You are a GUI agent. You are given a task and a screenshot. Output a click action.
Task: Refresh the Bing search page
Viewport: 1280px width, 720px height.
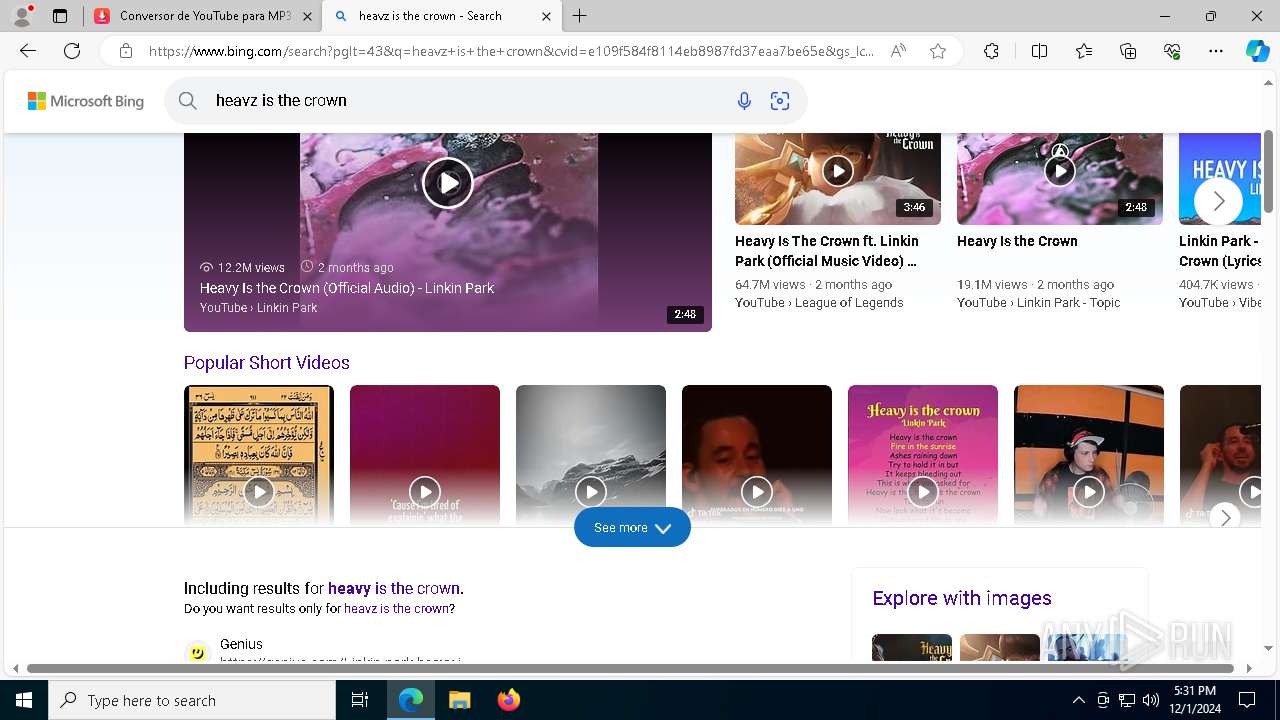(x=72, y=51)
